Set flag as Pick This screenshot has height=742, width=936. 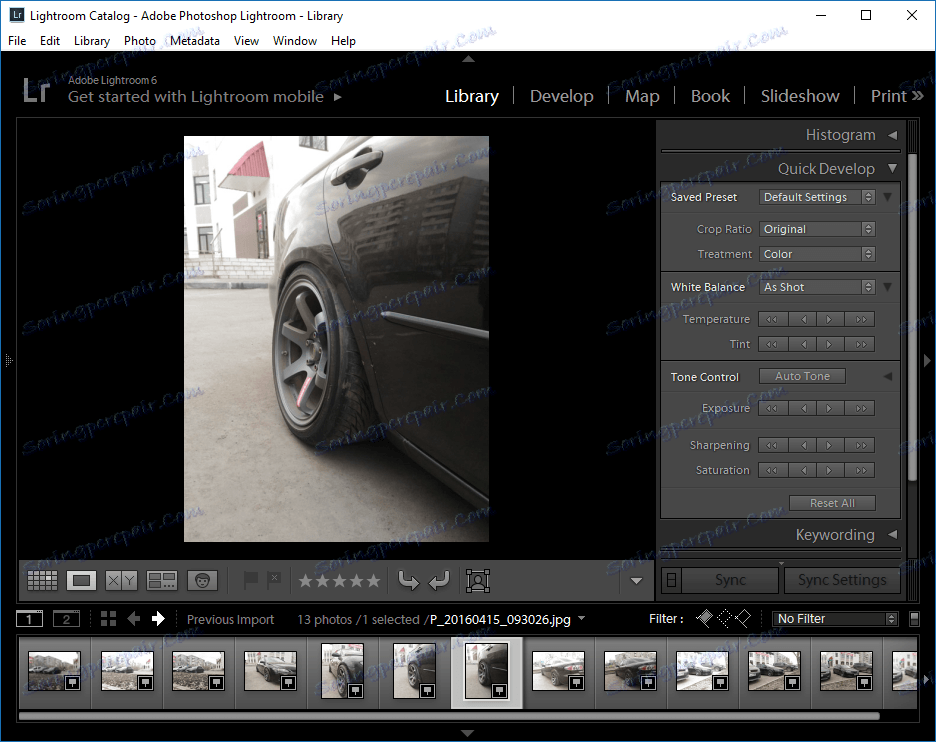(251, 579)
